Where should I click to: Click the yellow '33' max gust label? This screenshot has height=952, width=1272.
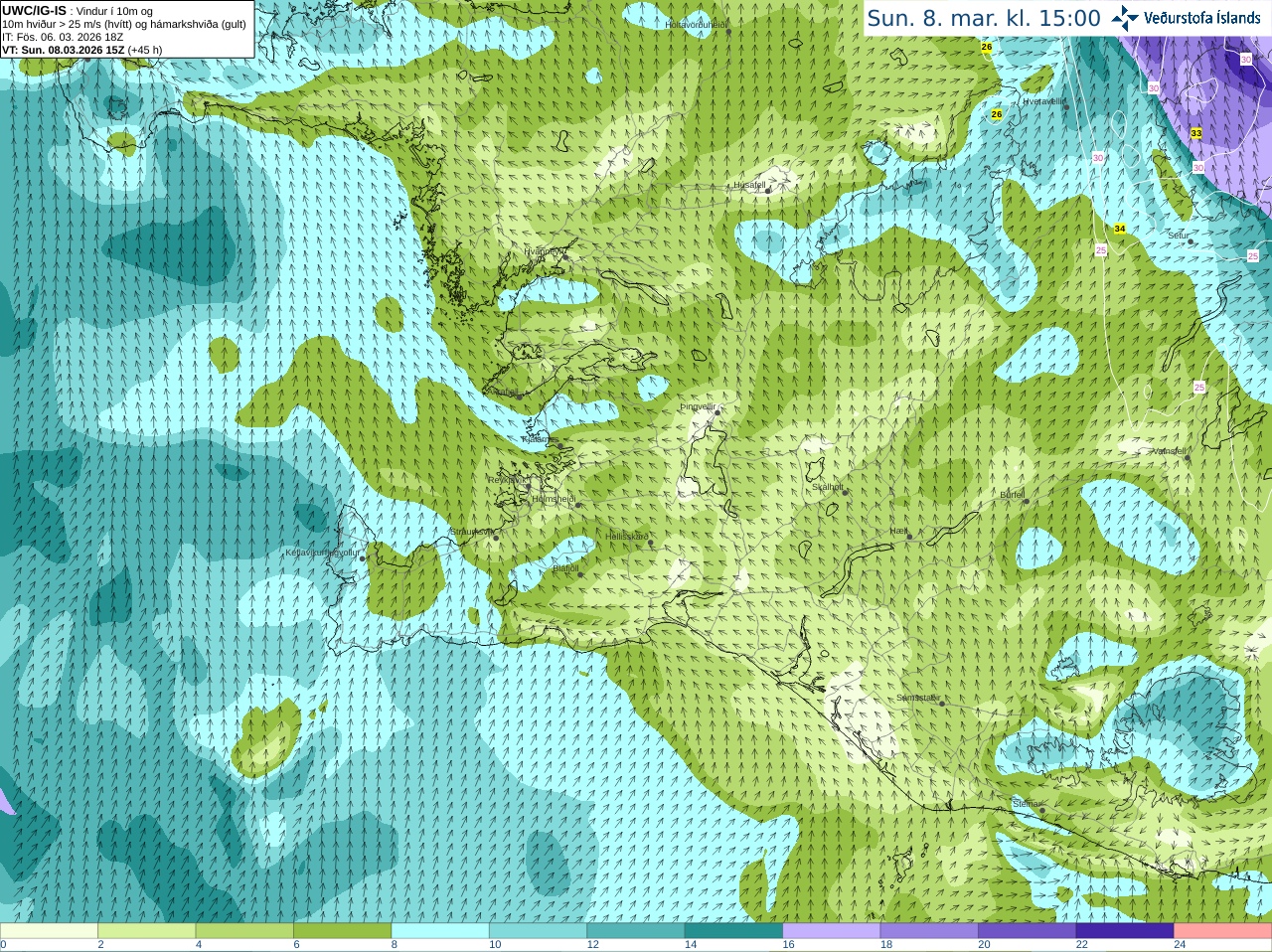pyautogui.click(x=1196, y=133)
